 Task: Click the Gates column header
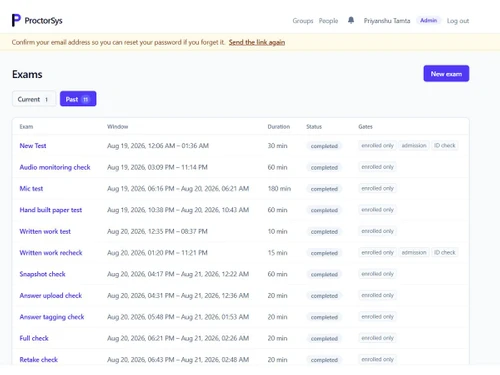coord(365,127)
